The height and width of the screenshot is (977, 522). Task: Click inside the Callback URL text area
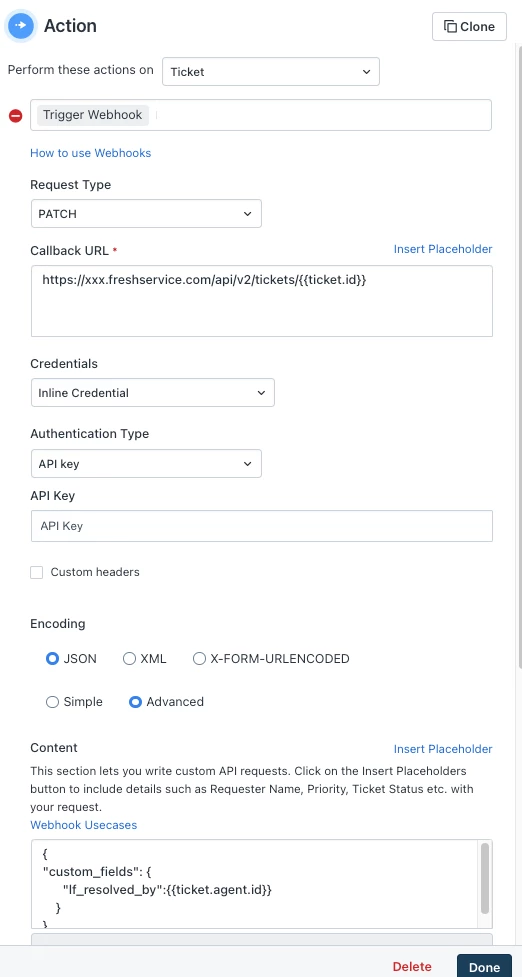262,301
